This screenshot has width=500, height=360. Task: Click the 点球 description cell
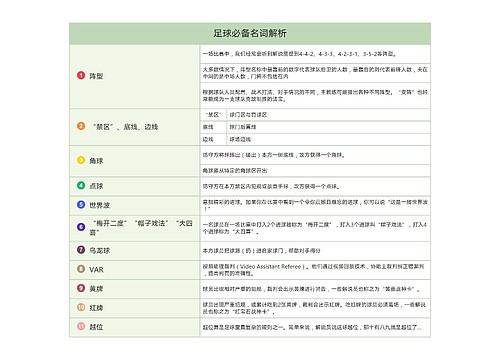[315, 186]
